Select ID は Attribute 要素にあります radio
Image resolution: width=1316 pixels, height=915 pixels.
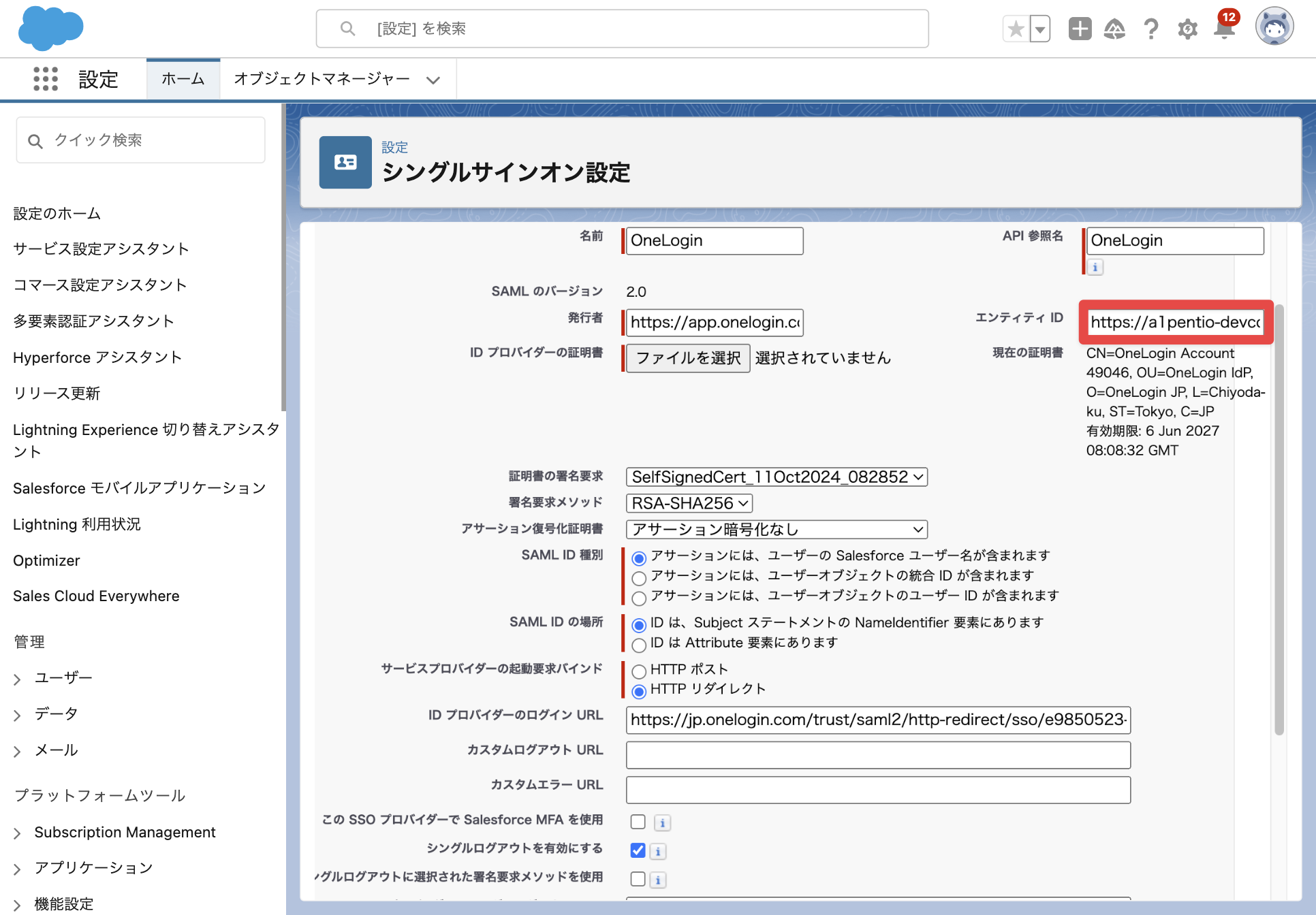coord(639,645)
